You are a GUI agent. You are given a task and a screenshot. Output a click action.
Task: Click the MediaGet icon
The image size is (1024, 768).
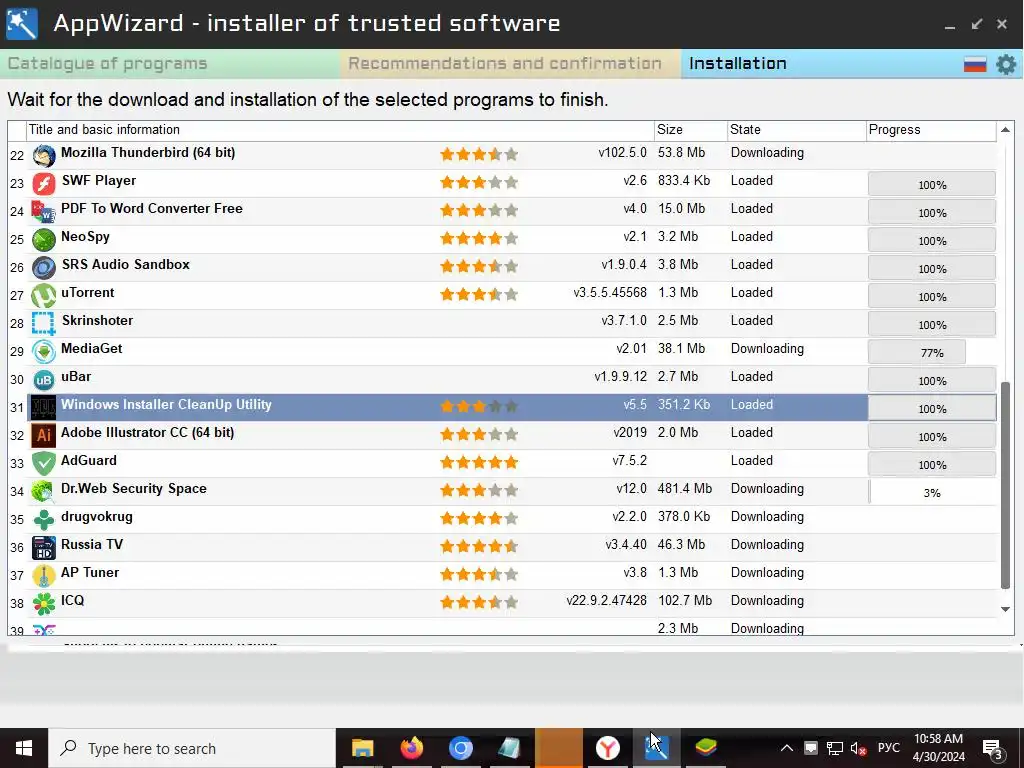(x=44, y=352)
